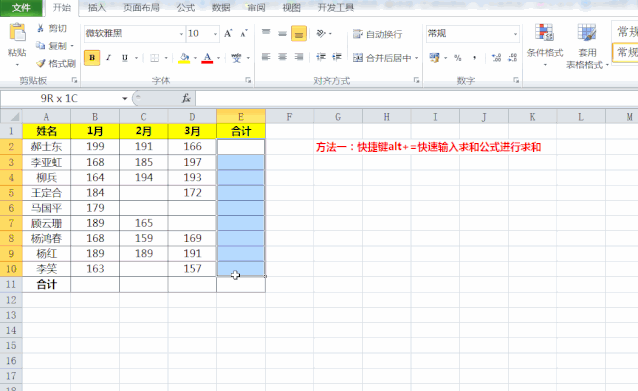The width and height of the screenshot is (638, 391).
Task: Select the Format Painter brush
Action: 41,63
